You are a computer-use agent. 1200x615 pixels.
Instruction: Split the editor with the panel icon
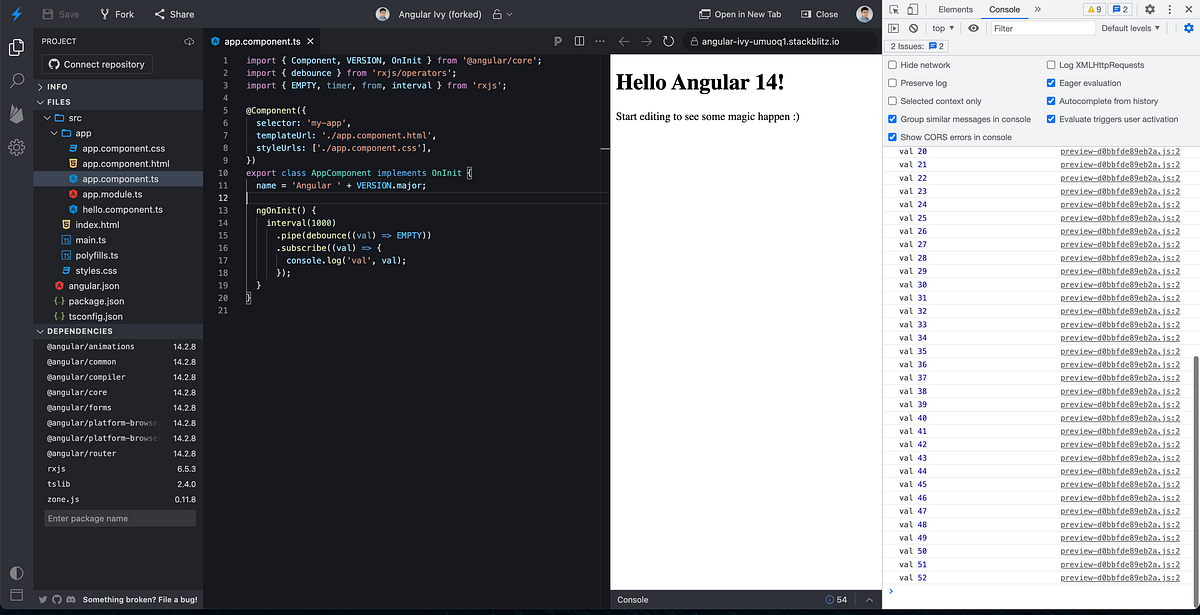tap(579, 41)
